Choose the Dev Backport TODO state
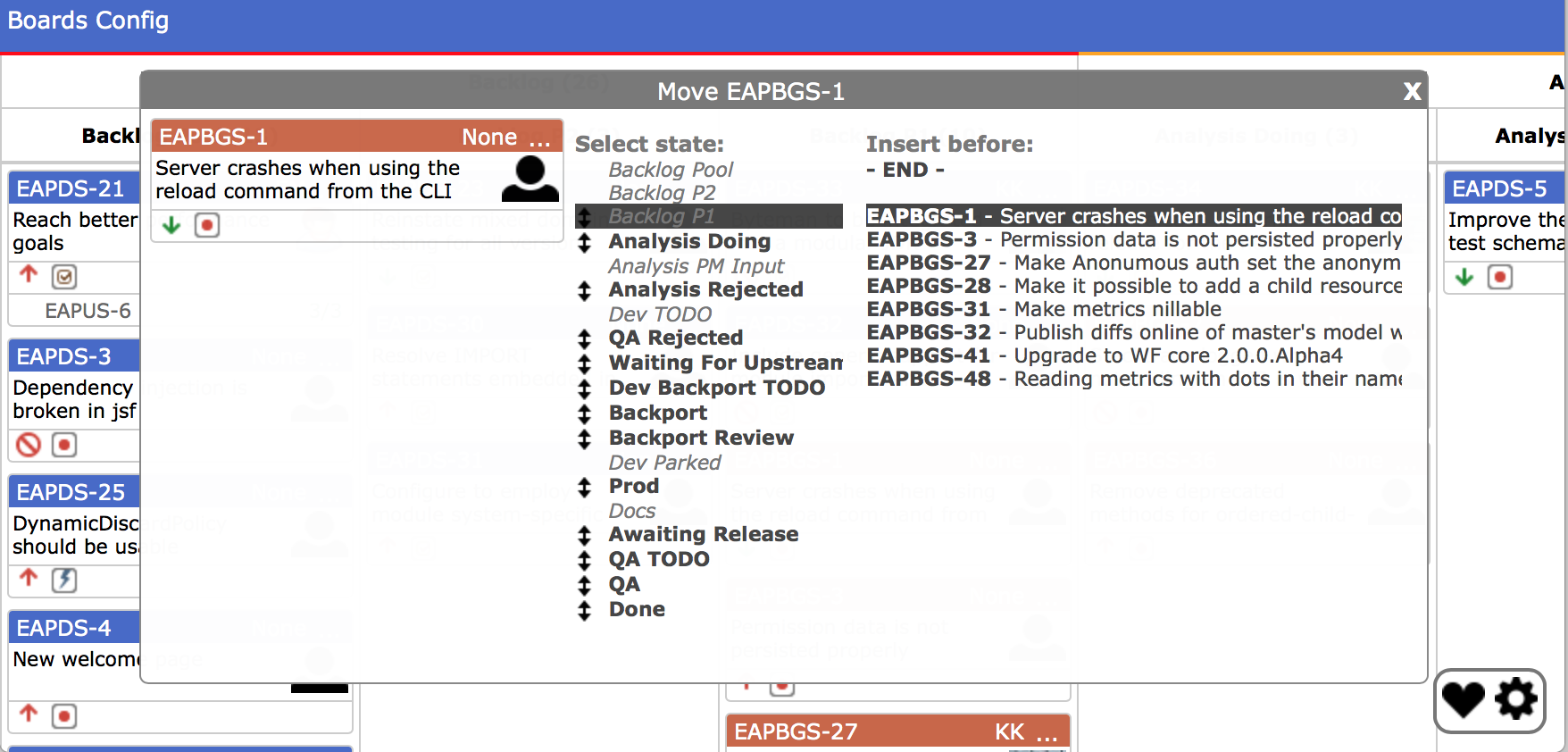 click(x=716, y=388)
